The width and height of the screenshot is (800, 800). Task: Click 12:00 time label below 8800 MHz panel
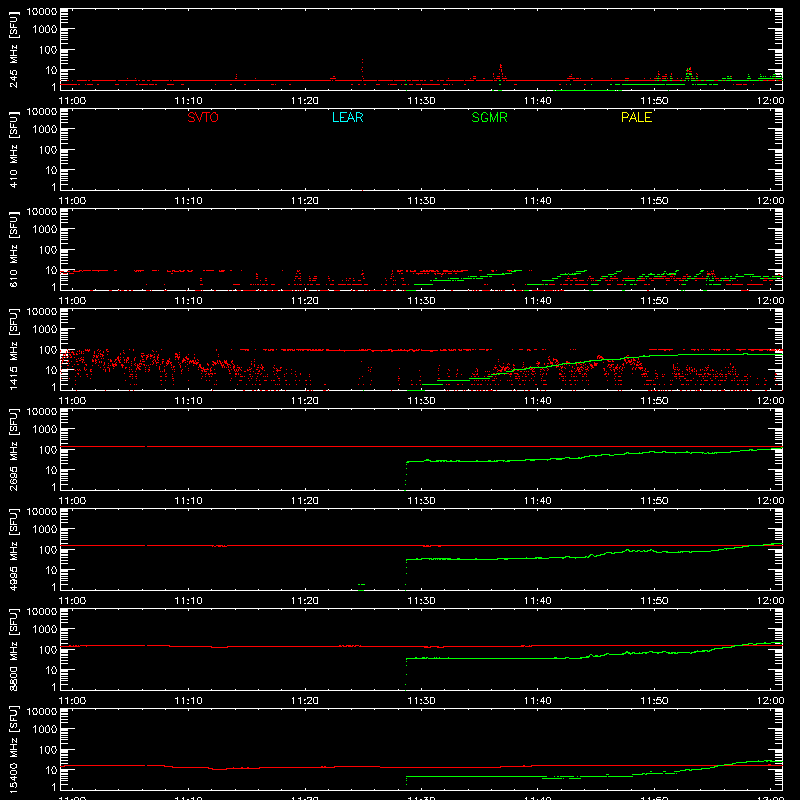coord(770,701)
